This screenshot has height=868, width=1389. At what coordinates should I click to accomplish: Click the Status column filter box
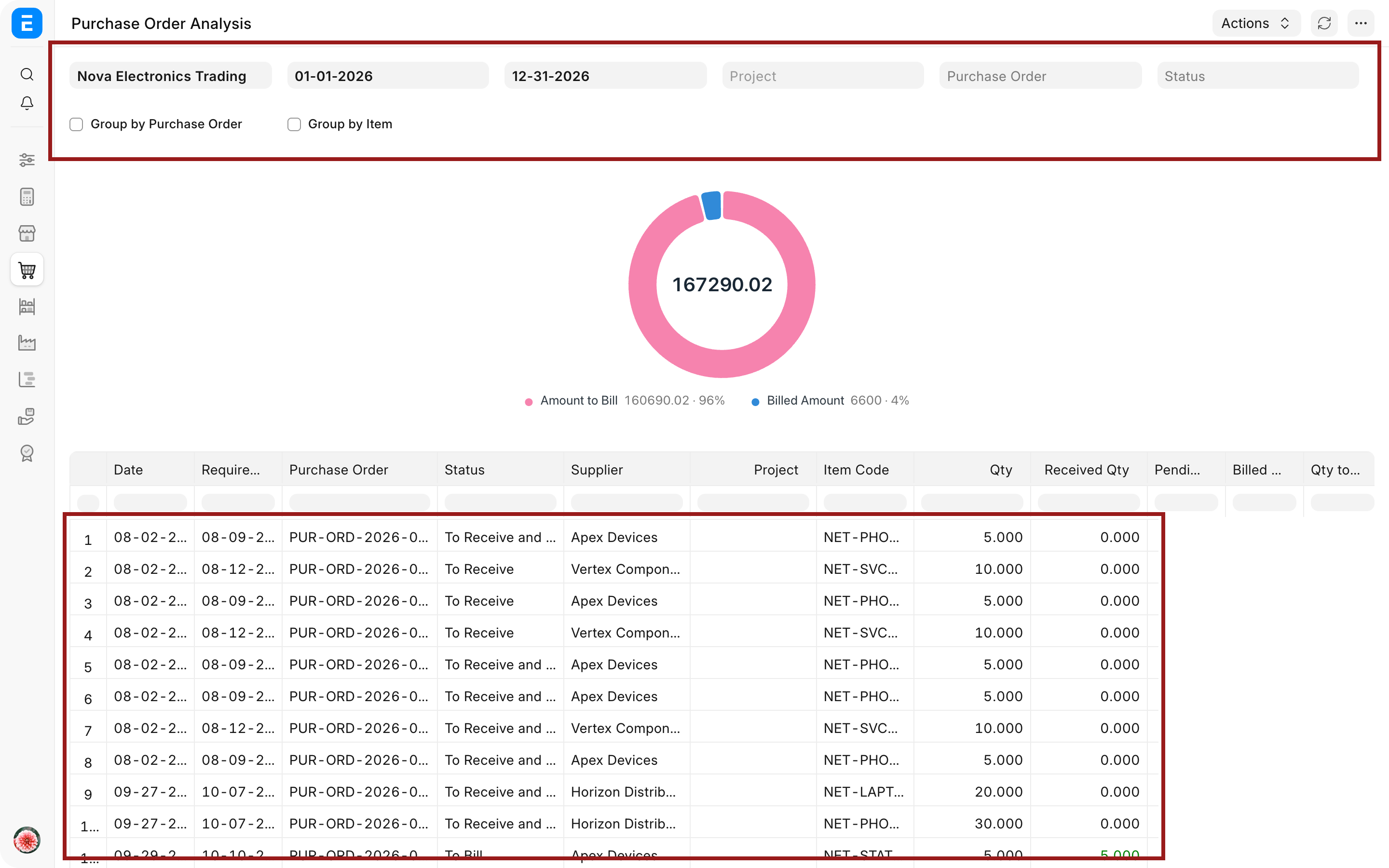[500, 502]
